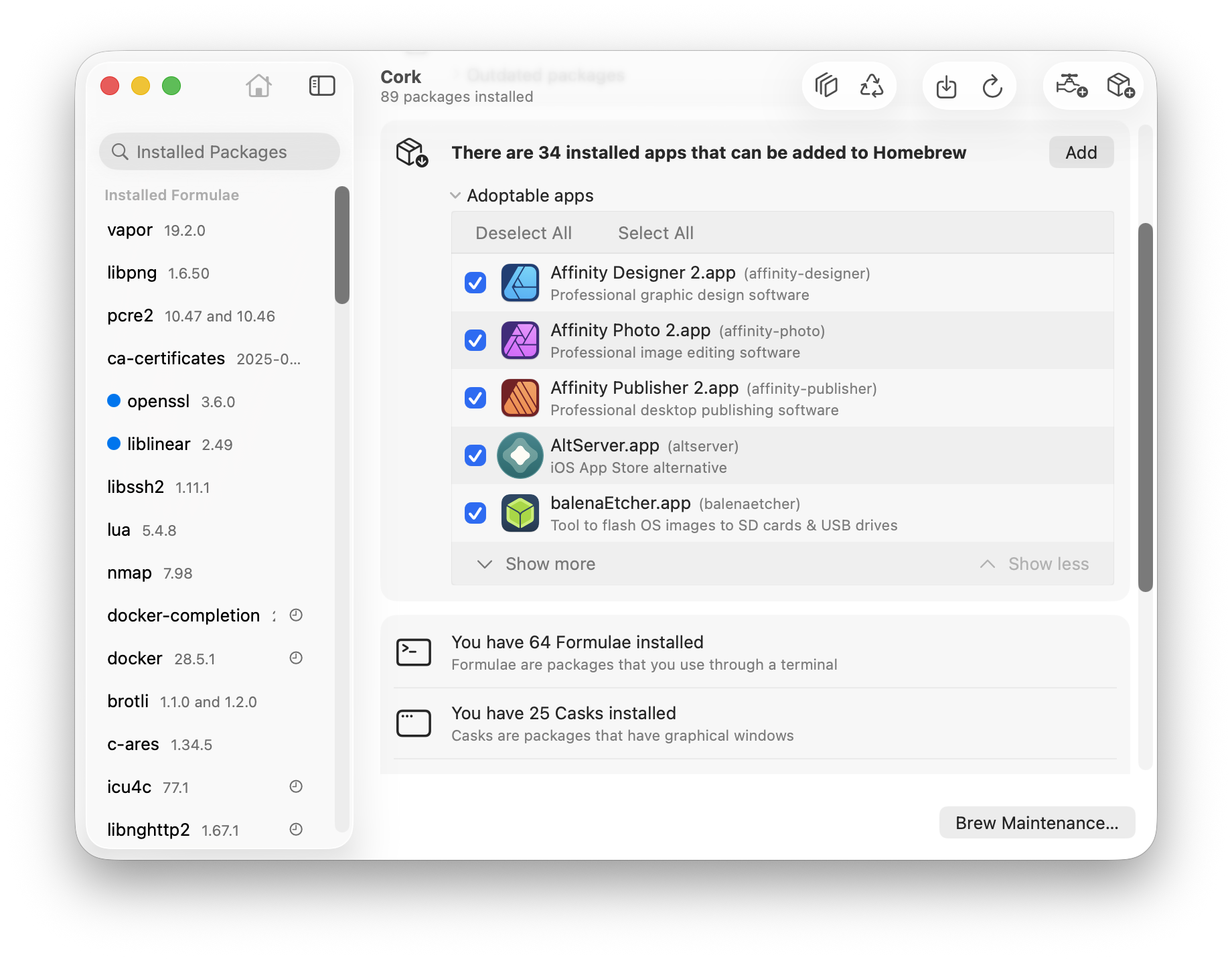
Task: Collapse the list with Show less
Action: [1035, 564]
